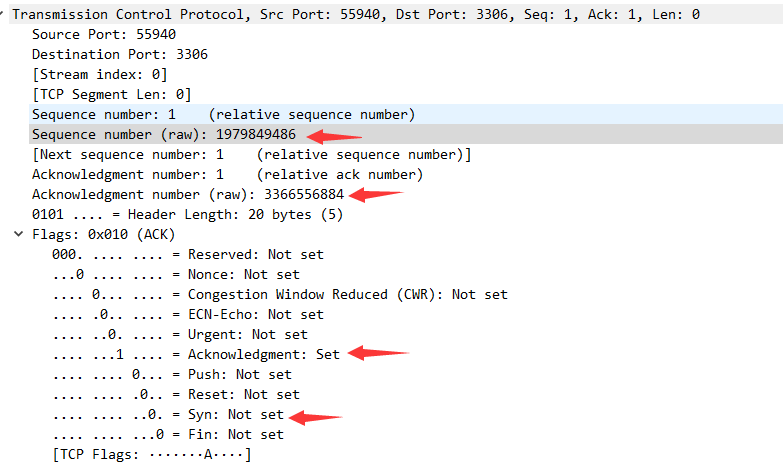Select the Reserved: Not set flag
783x464 pixels.
pos(188,254)
